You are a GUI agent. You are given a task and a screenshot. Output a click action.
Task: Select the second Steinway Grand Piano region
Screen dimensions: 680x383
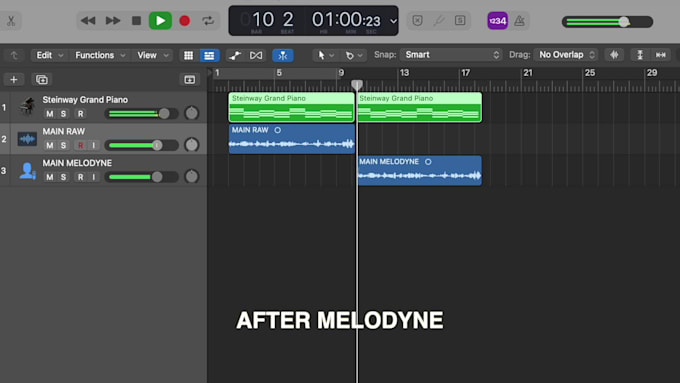tap(420, 107)
